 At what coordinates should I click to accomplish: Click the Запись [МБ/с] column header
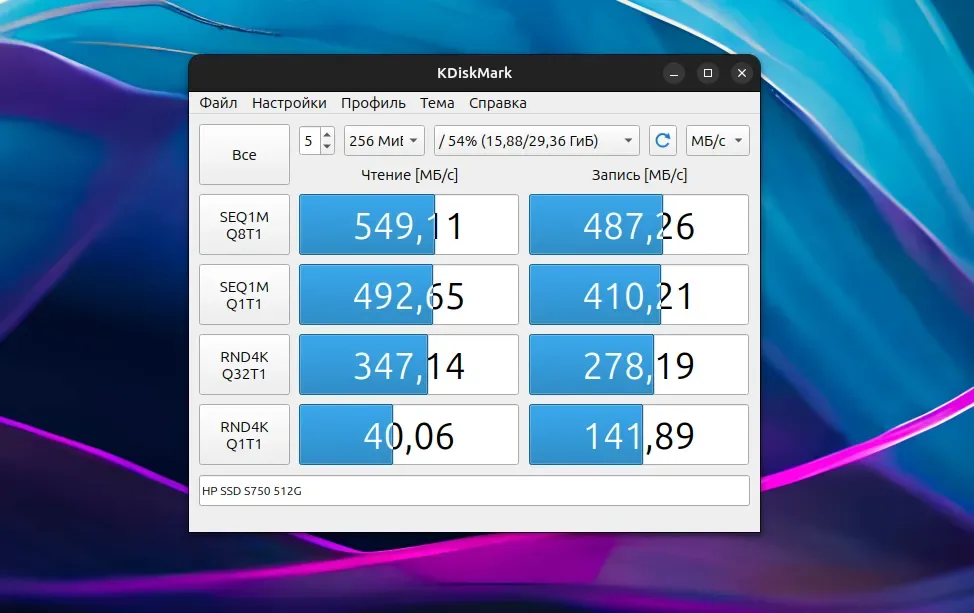pos(639,175)
